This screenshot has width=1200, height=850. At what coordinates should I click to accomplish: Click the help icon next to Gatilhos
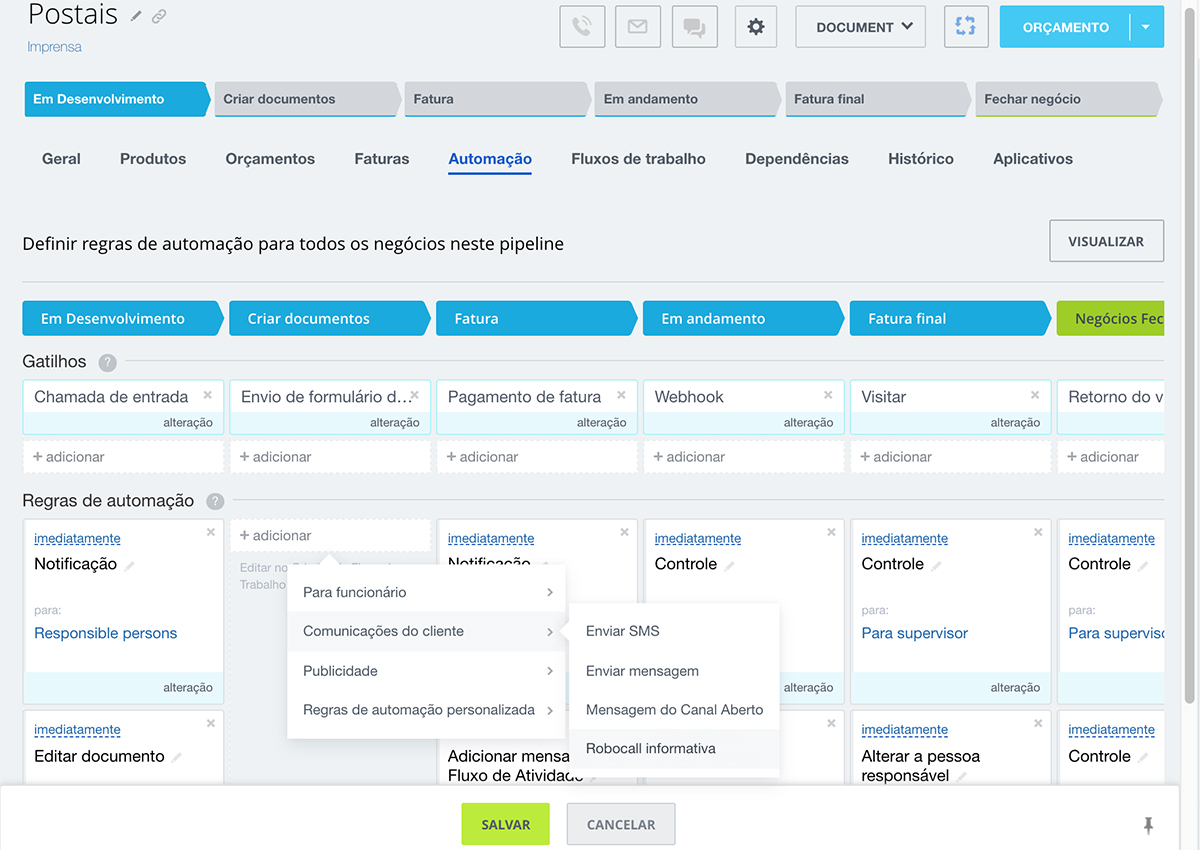tap(107, 362)
